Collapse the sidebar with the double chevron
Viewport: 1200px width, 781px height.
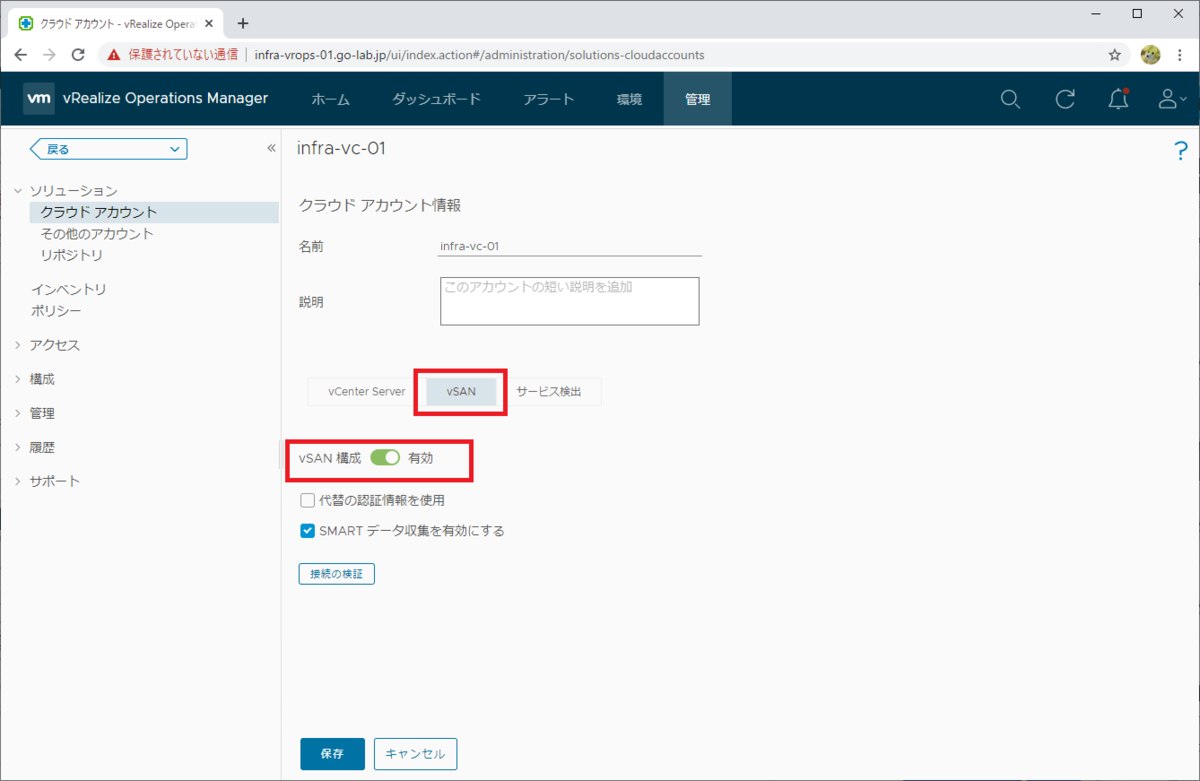click(270, 147)
